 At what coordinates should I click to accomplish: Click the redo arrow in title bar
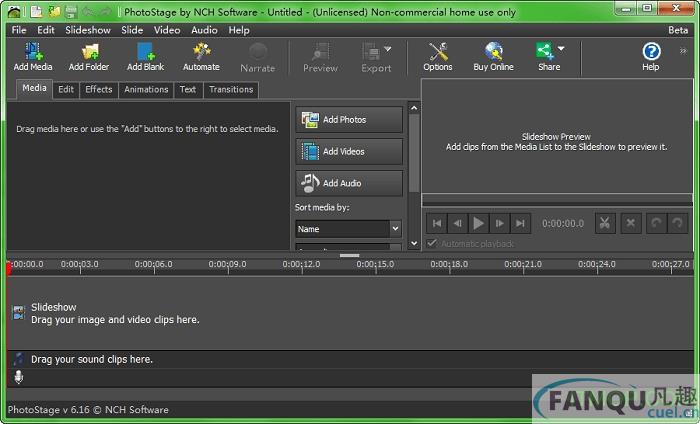click(x=106, y=11)
